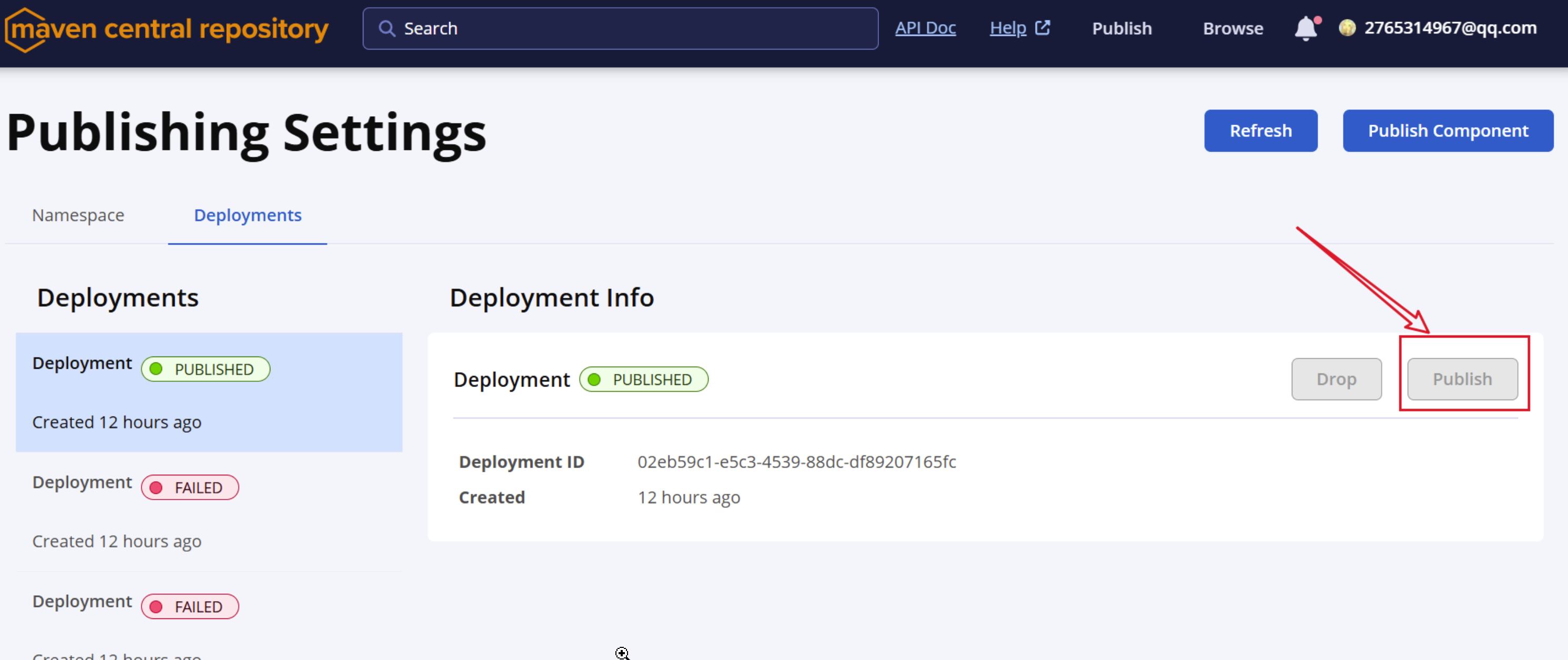Open the Browse menu in header
This screenshot has width=1568, height=660.
pyautogui.click(x=1232, y=28)
